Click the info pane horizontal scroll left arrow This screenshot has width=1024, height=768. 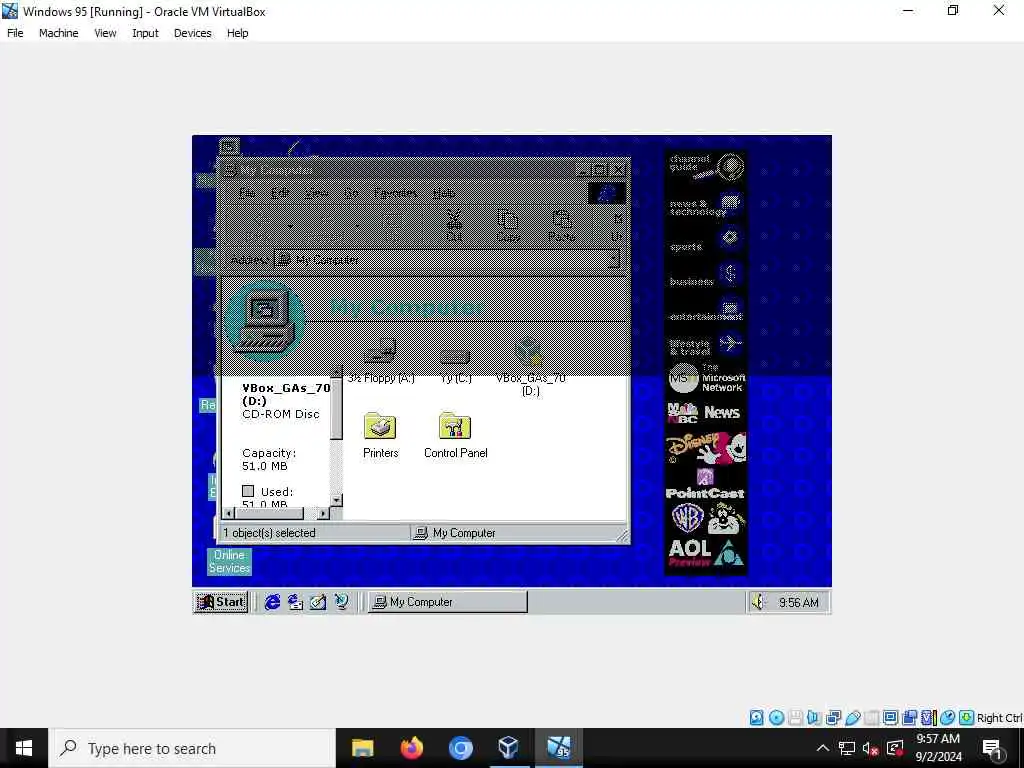tap(228, 514)
